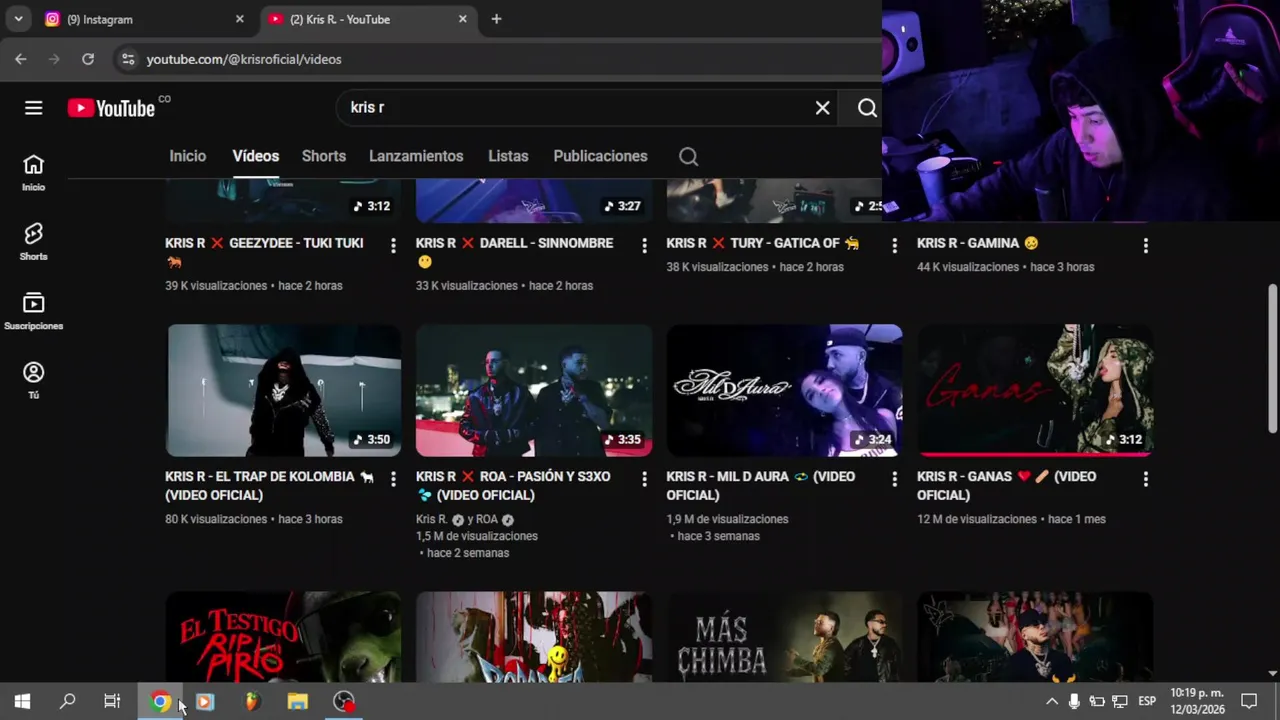Open File Explorer from the taskbar
Viewport: 1280px width, 720px height.
tap(297, 702)
